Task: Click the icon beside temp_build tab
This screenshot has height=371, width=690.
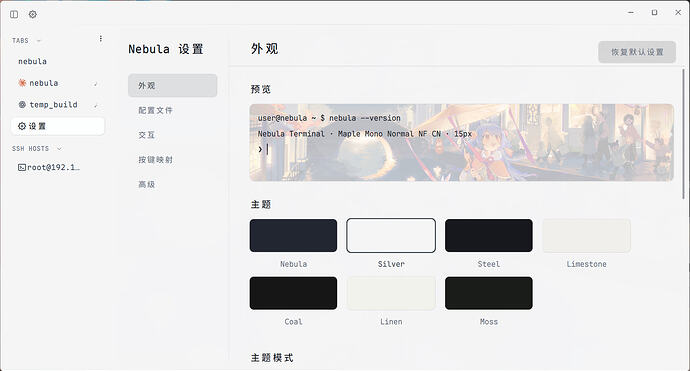Action: [22, 104]
